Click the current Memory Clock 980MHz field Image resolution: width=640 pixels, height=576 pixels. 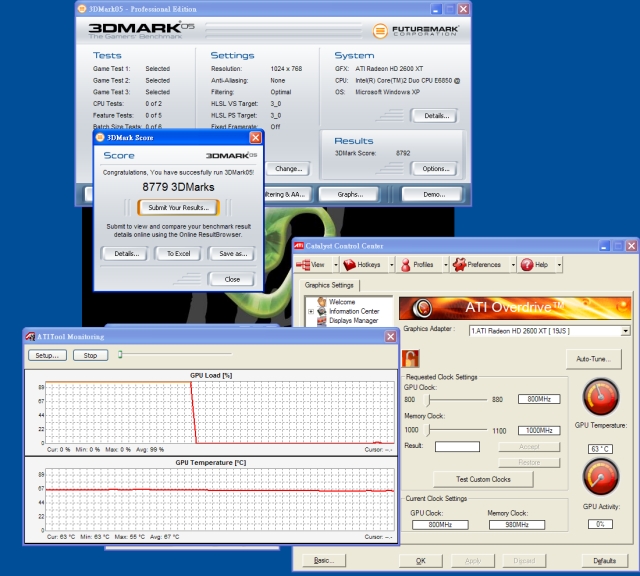[x=517, y=525]
